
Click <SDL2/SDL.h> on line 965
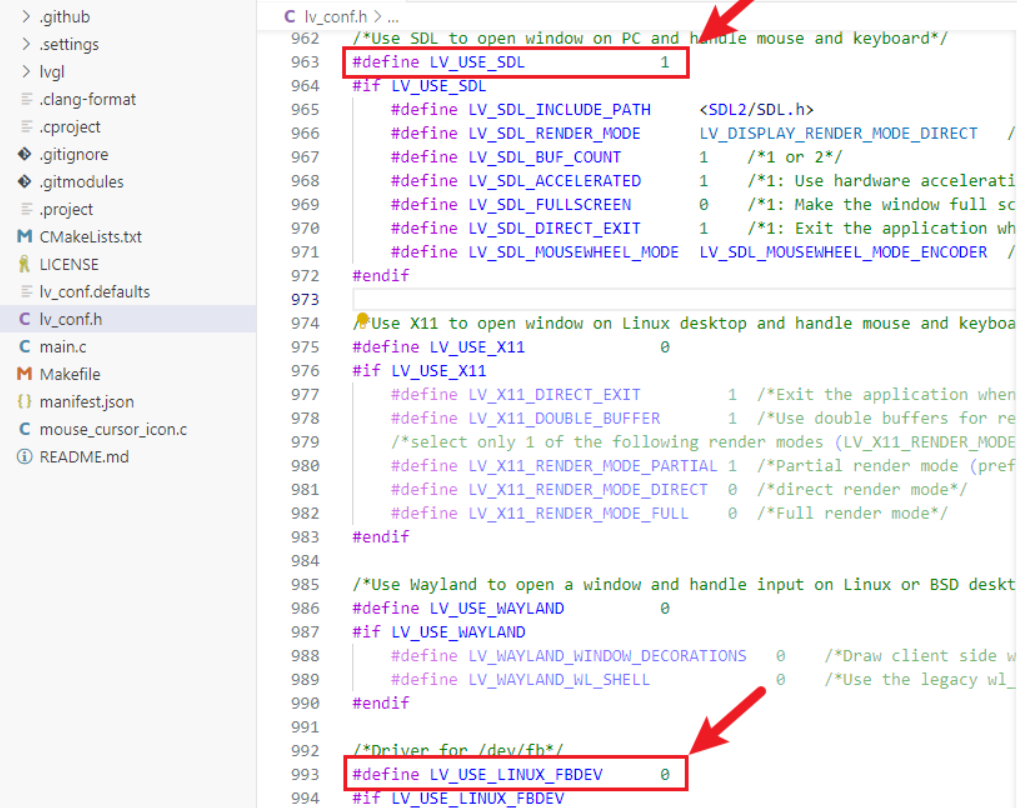tap(756, 110)
